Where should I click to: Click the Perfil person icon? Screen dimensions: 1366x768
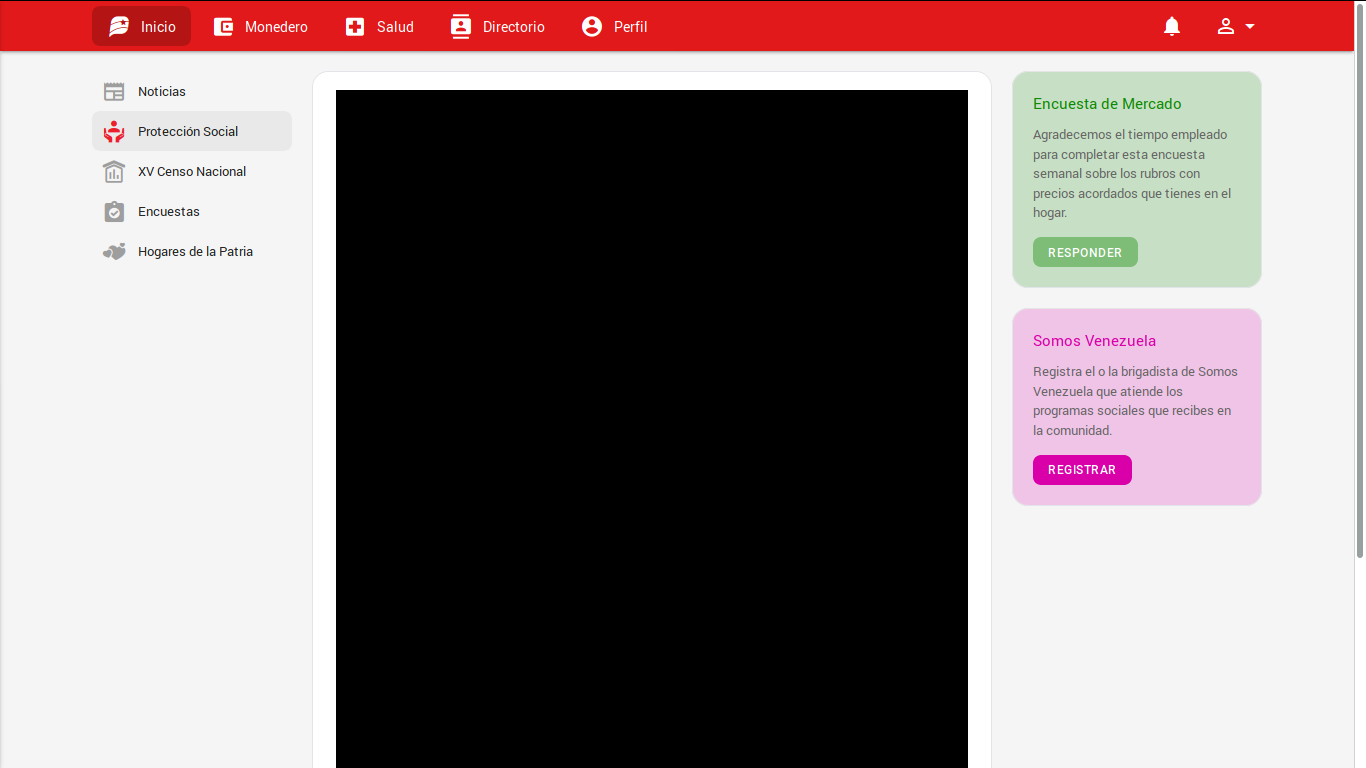point(592,27)
